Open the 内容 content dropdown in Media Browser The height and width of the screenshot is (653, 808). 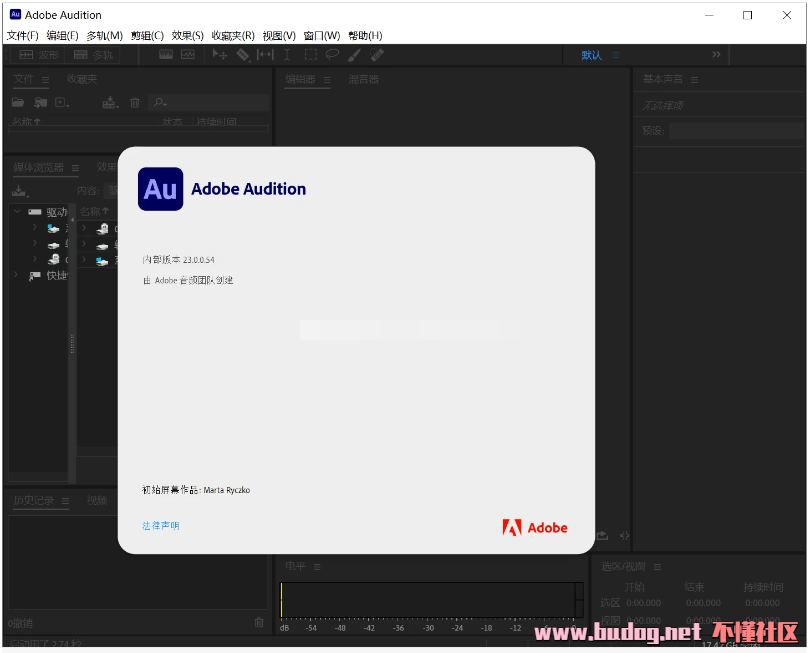pos(111,191)
